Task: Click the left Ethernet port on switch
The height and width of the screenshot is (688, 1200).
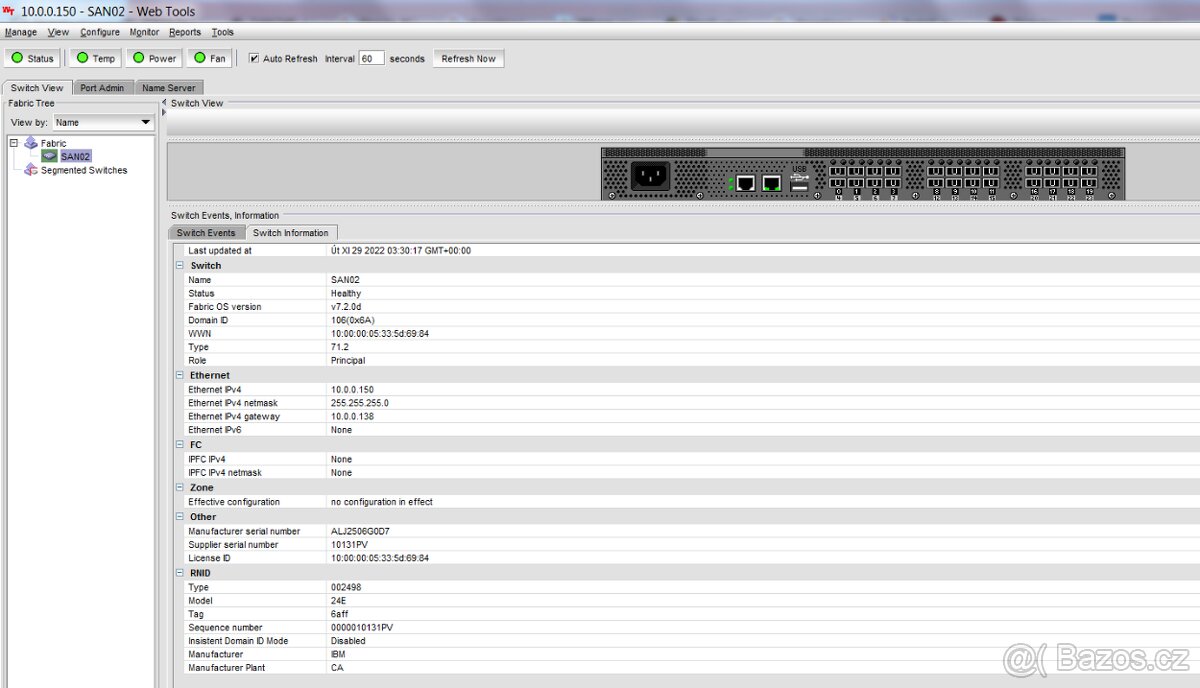Action: coord(746,183)
